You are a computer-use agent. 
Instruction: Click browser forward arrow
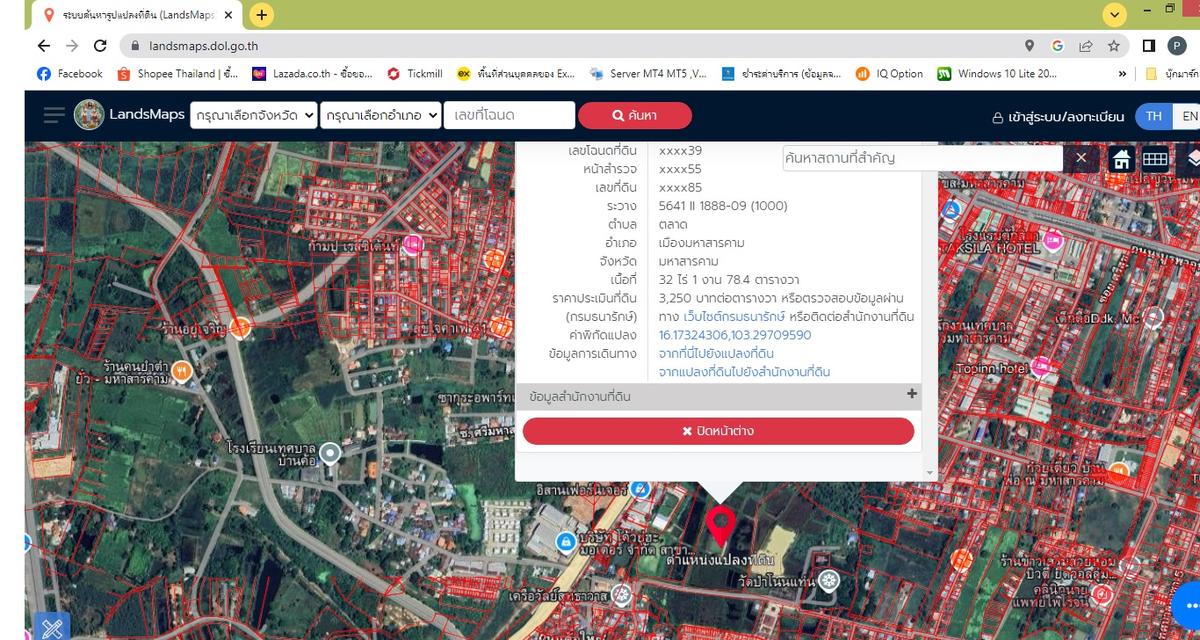pos(72,46)
